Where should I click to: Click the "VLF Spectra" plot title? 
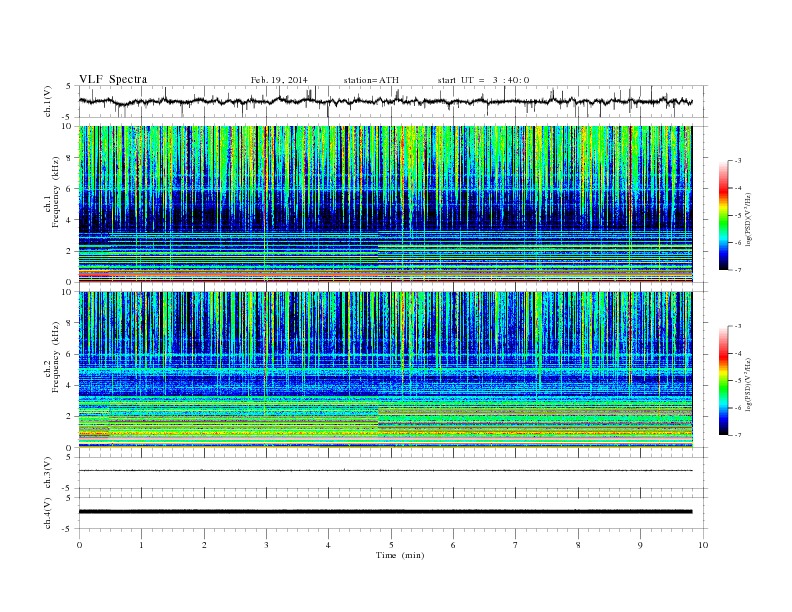113,79
